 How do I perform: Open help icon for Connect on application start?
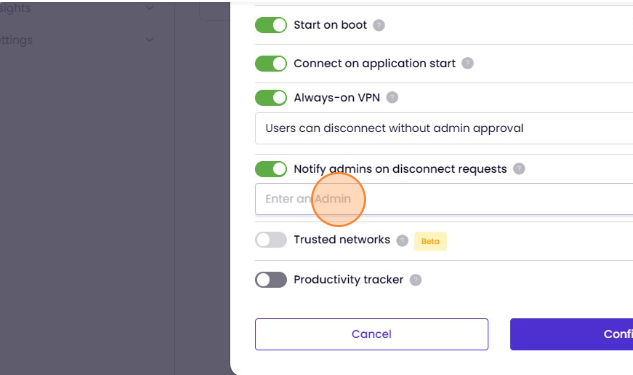click(467, 63)
